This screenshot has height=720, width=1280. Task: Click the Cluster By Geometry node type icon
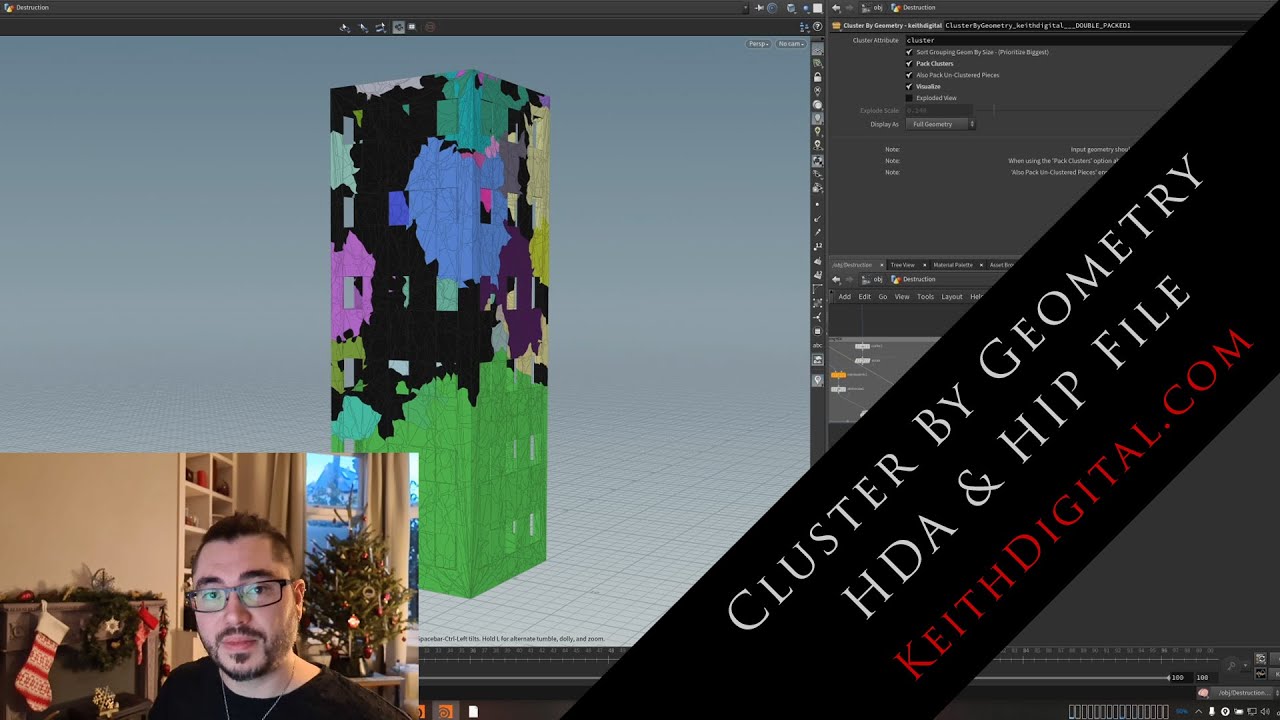pyautogui.click(x=836, y=25)
